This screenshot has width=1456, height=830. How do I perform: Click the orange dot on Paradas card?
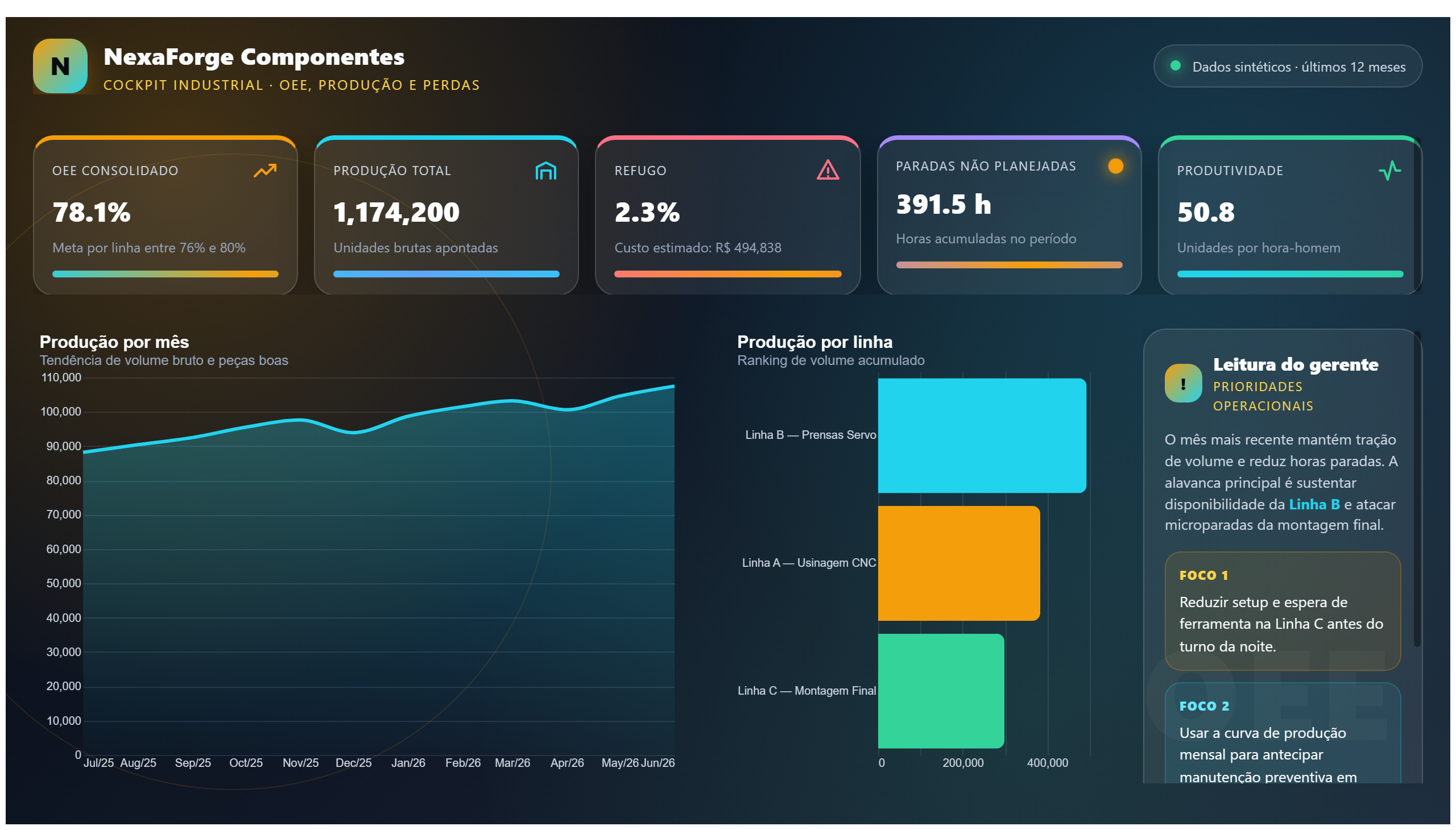tap(1115, 166)
